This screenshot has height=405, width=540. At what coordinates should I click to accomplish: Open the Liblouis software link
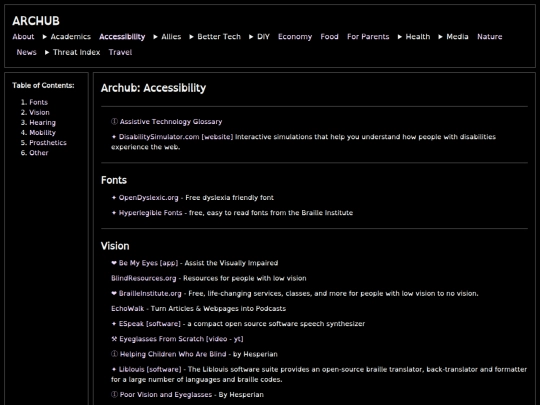click(150, 370)
